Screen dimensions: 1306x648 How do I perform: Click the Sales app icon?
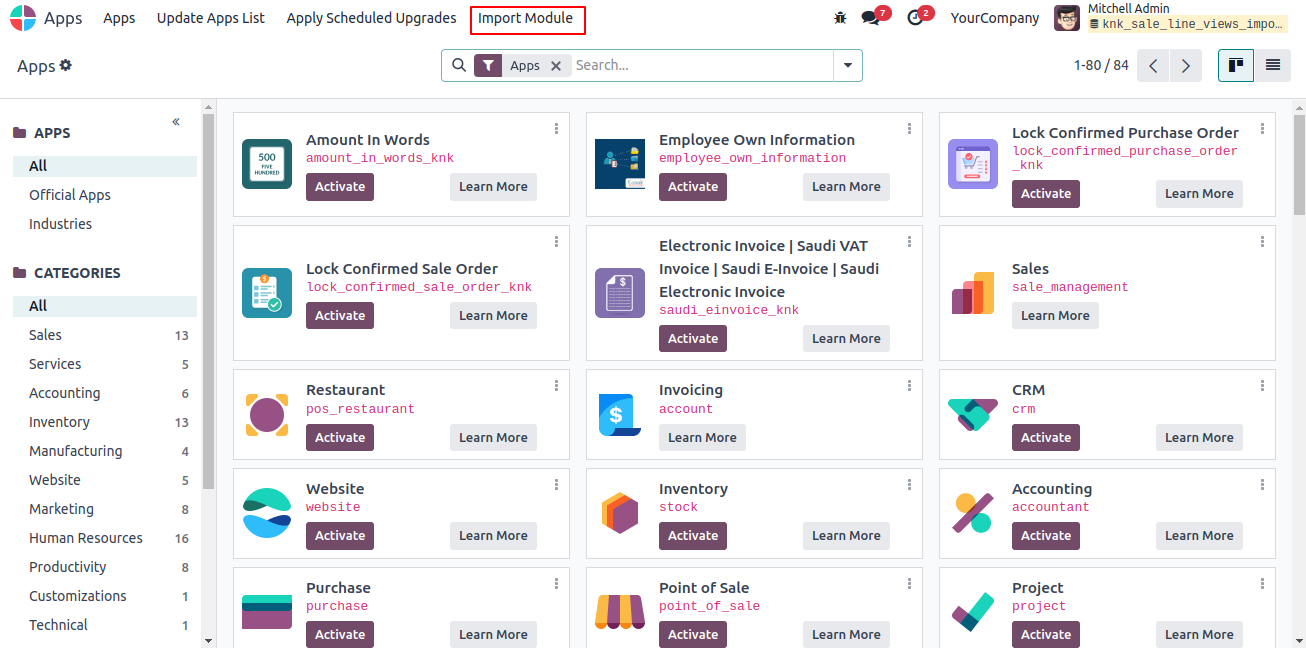(x=973, y=293)
